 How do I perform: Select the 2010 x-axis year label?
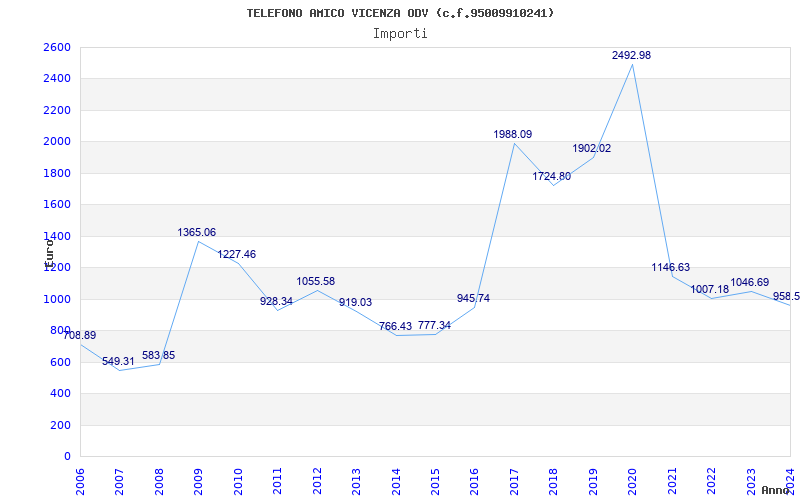pos(238,482)
